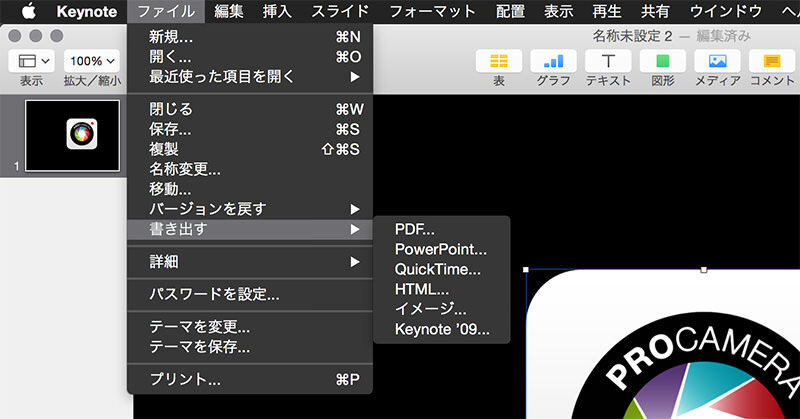Open the Keynote application menu
Screen dimensions: 800x419
pyautogui.click(x=87, y=11)
